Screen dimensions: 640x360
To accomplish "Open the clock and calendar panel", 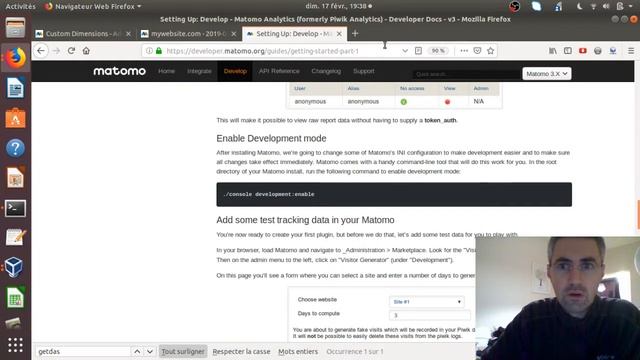I will coord(338,6).
